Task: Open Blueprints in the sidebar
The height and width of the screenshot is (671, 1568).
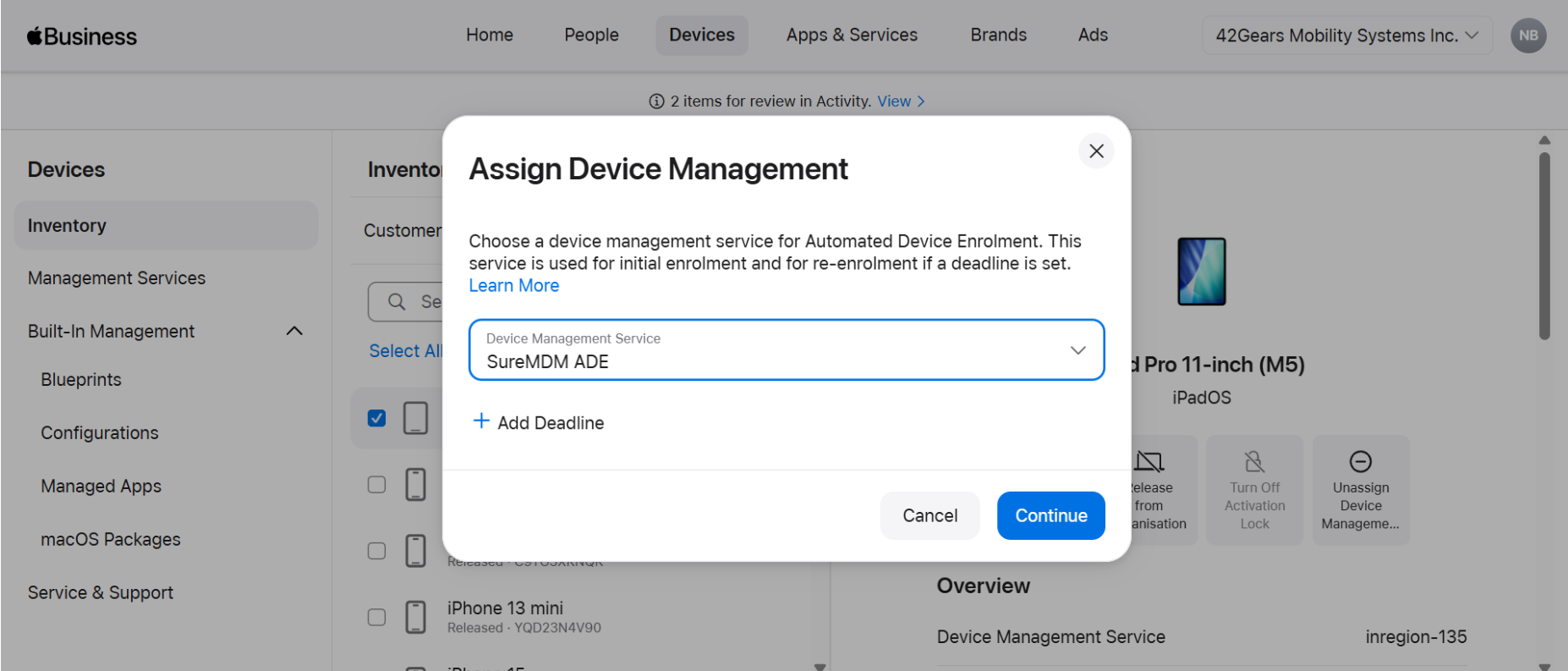Action: pos(81,380)
